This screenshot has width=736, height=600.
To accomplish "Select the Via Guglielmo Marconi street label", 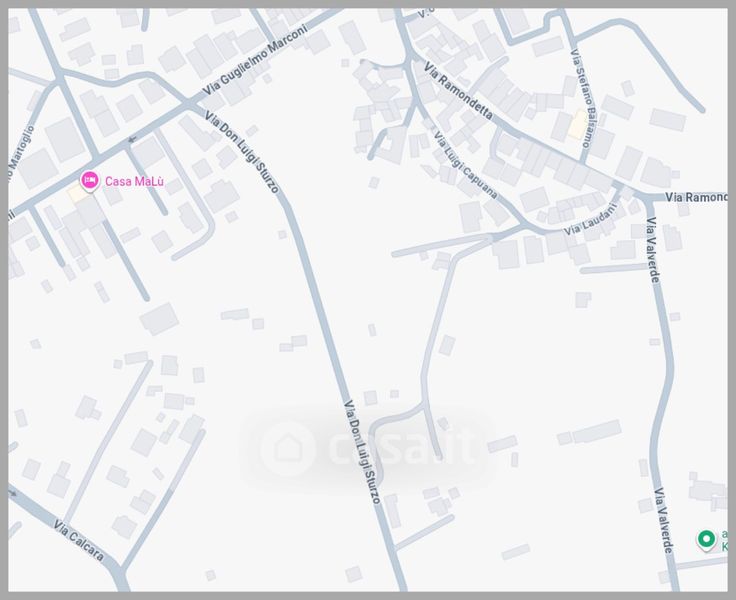I will pos(256,59).
